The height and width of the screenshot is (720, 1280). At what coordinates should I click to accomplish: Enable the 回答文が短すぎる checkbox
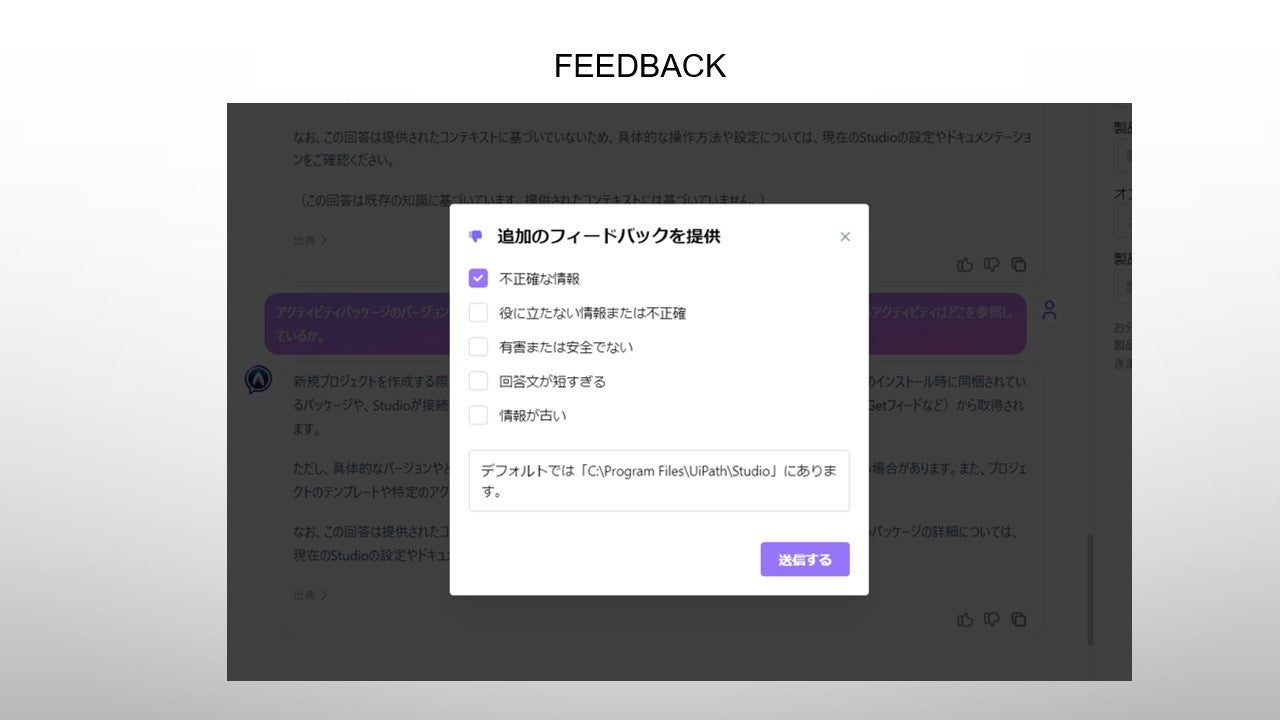click(x=478, y=380)
